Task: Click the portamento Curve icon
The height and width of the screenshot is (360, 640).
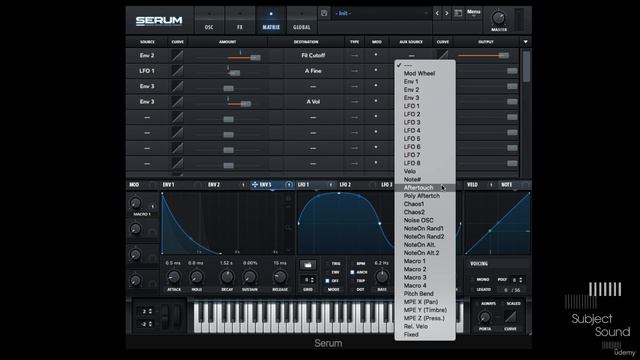Action: click(x=510, y=316)
